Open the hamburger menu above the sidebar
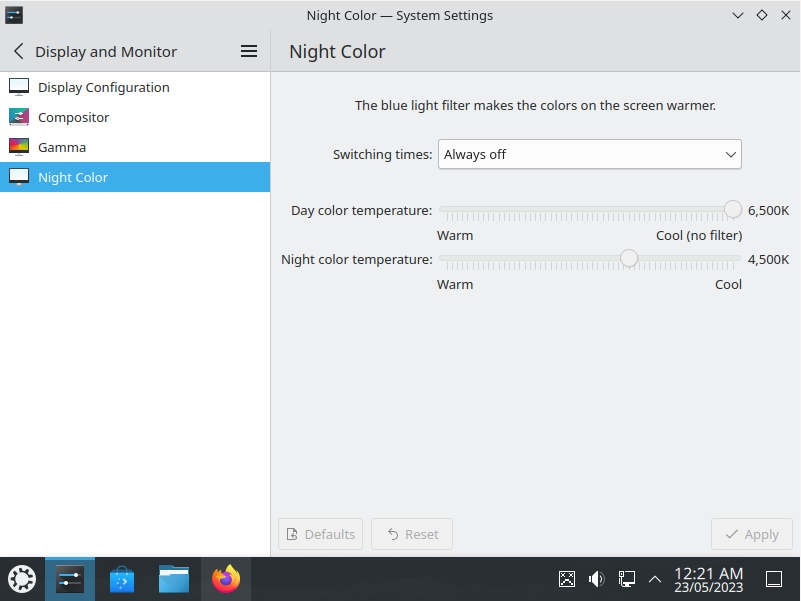The width and height of the screenshot is (801, 601). tap(248, 51)
